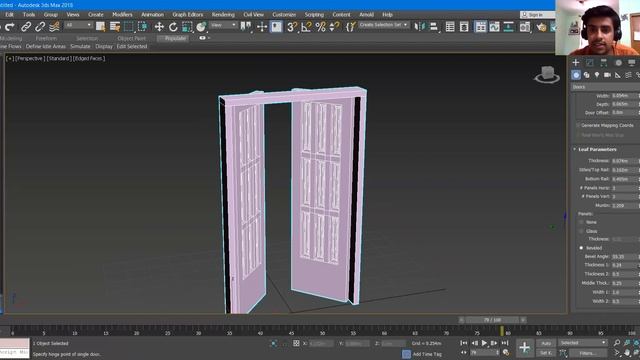Enable Generate Mapping Coords checkbox

(x=578, y=125)
